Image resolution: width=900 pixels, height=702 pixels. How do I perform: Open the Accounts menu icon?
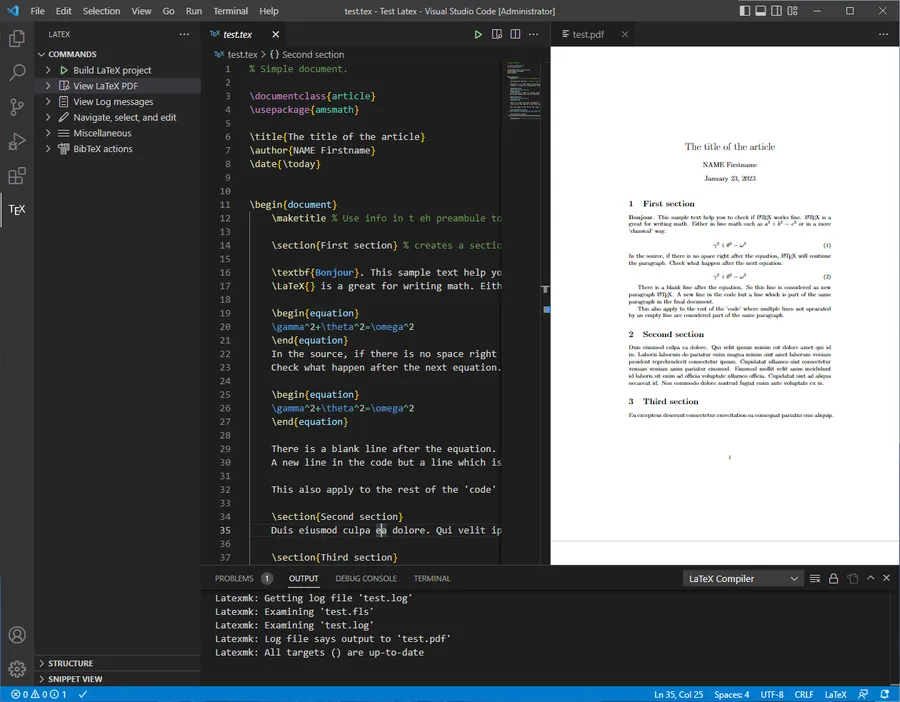[x=17, y=635]
